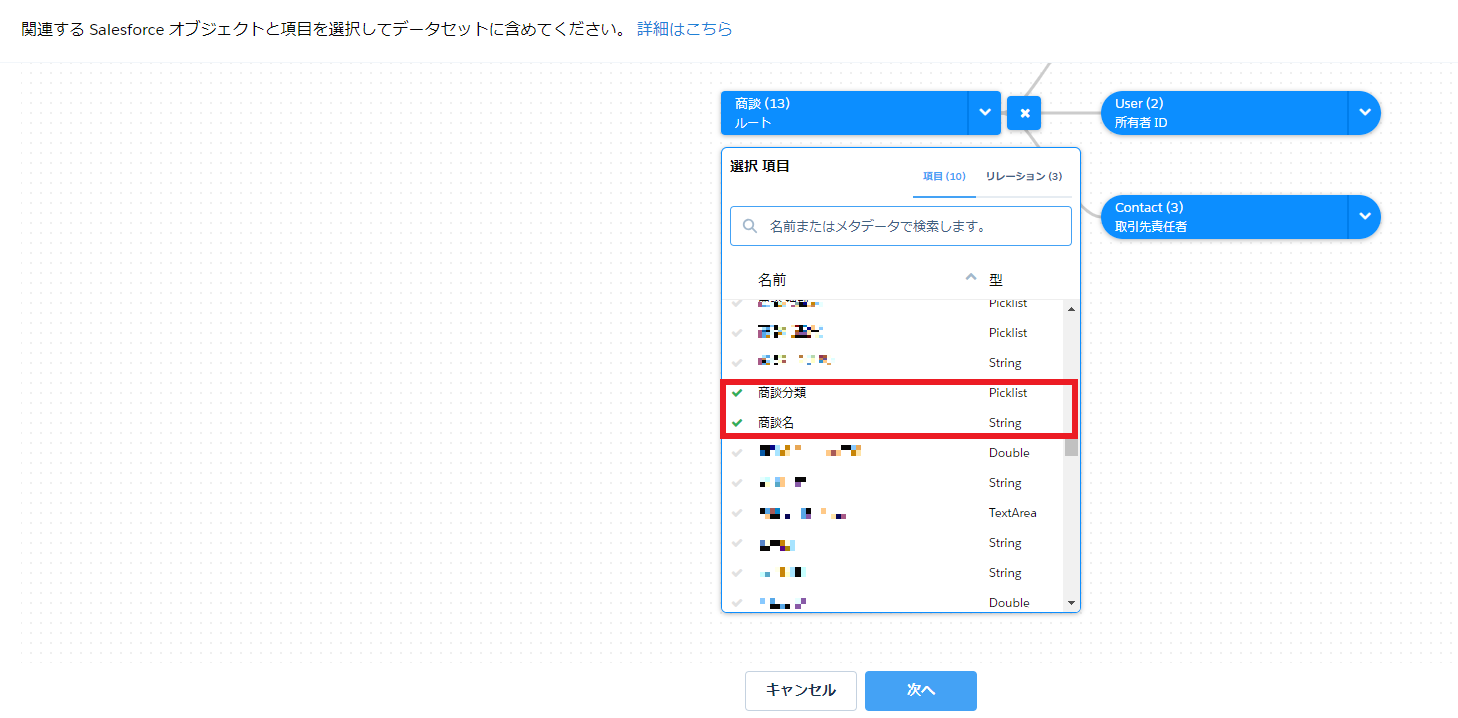Screen dimensions: 1458x718
Task: Click the sort arrow next to 名前 header
Action: tap(969, 277)
